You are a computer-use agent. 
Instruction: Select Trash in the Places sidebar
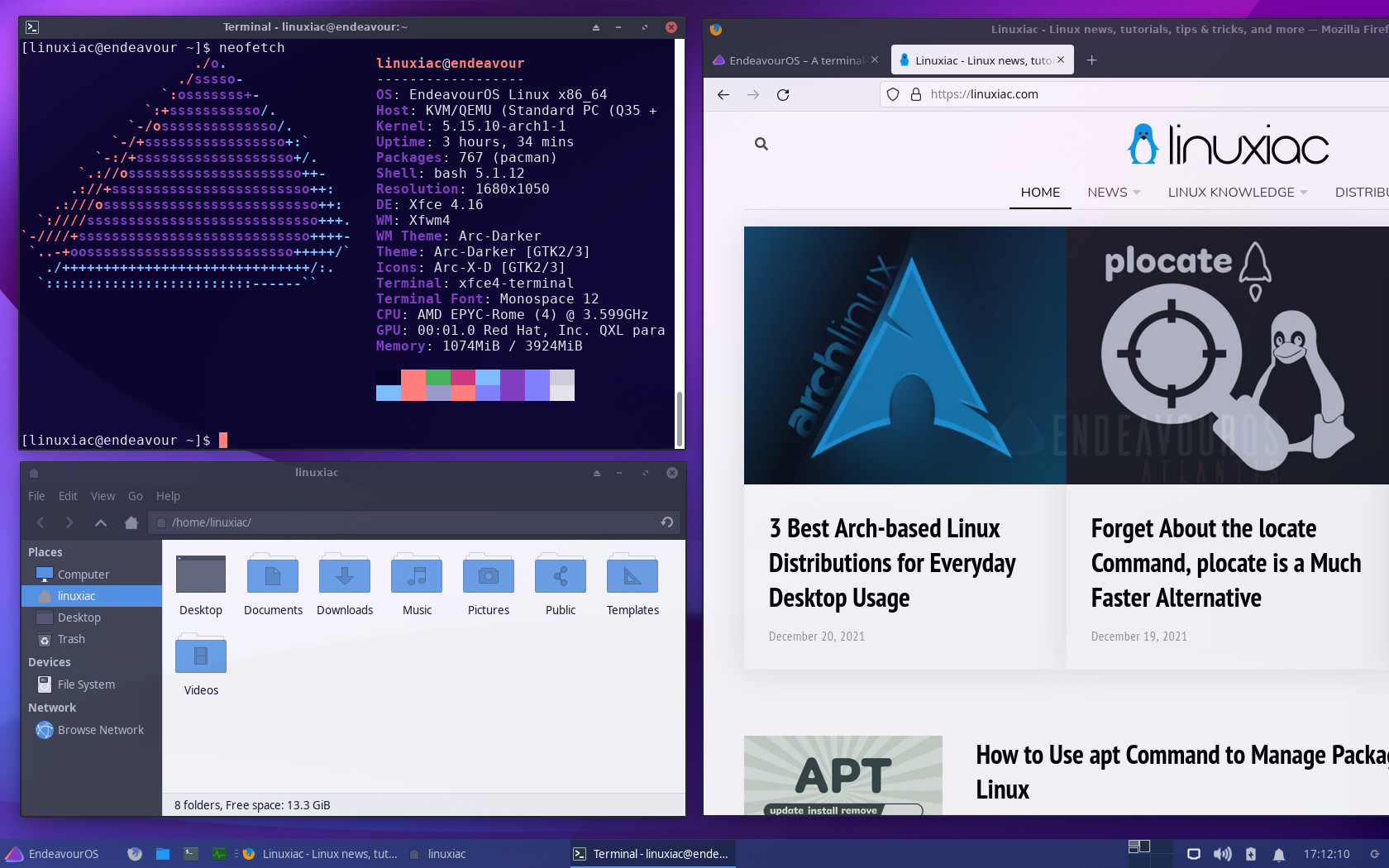click(x=71, y=639)
